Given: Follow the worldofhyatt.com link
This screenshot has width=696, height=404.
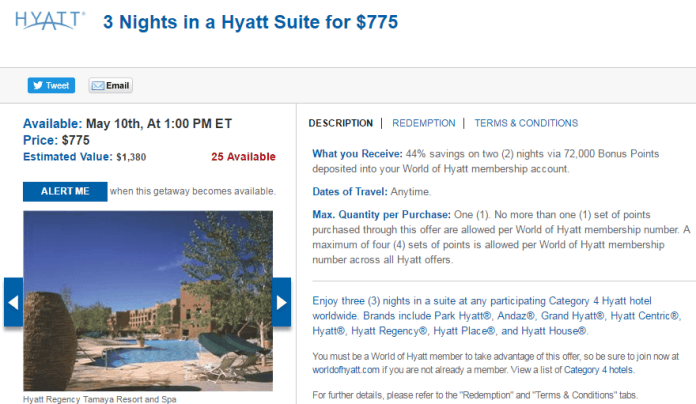Looking at the screenshot, I should [x=346, y=370].
